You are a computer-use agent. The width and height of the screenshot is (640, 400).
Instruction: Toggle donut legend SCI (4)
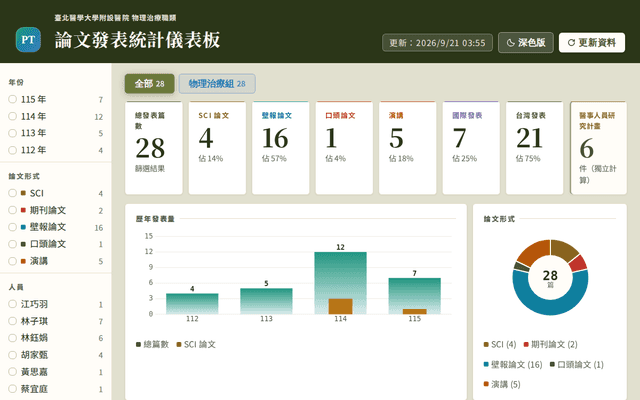tap(500, 344)
